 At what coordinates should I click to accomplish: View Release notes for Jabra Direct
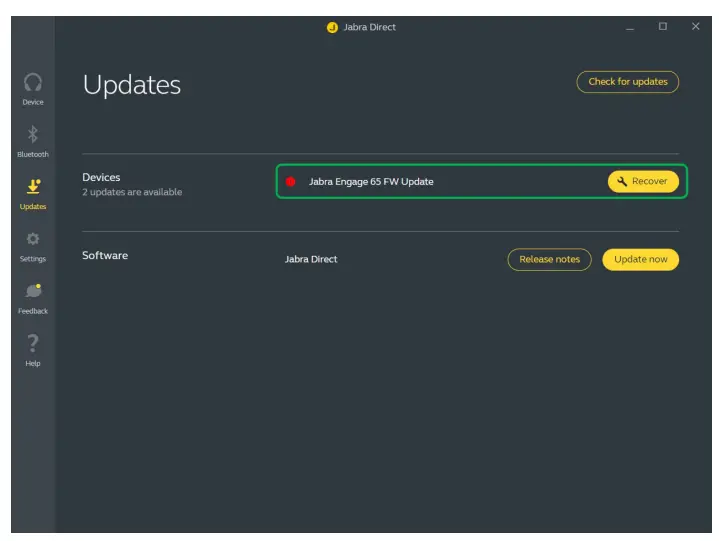tap(549, 259)
